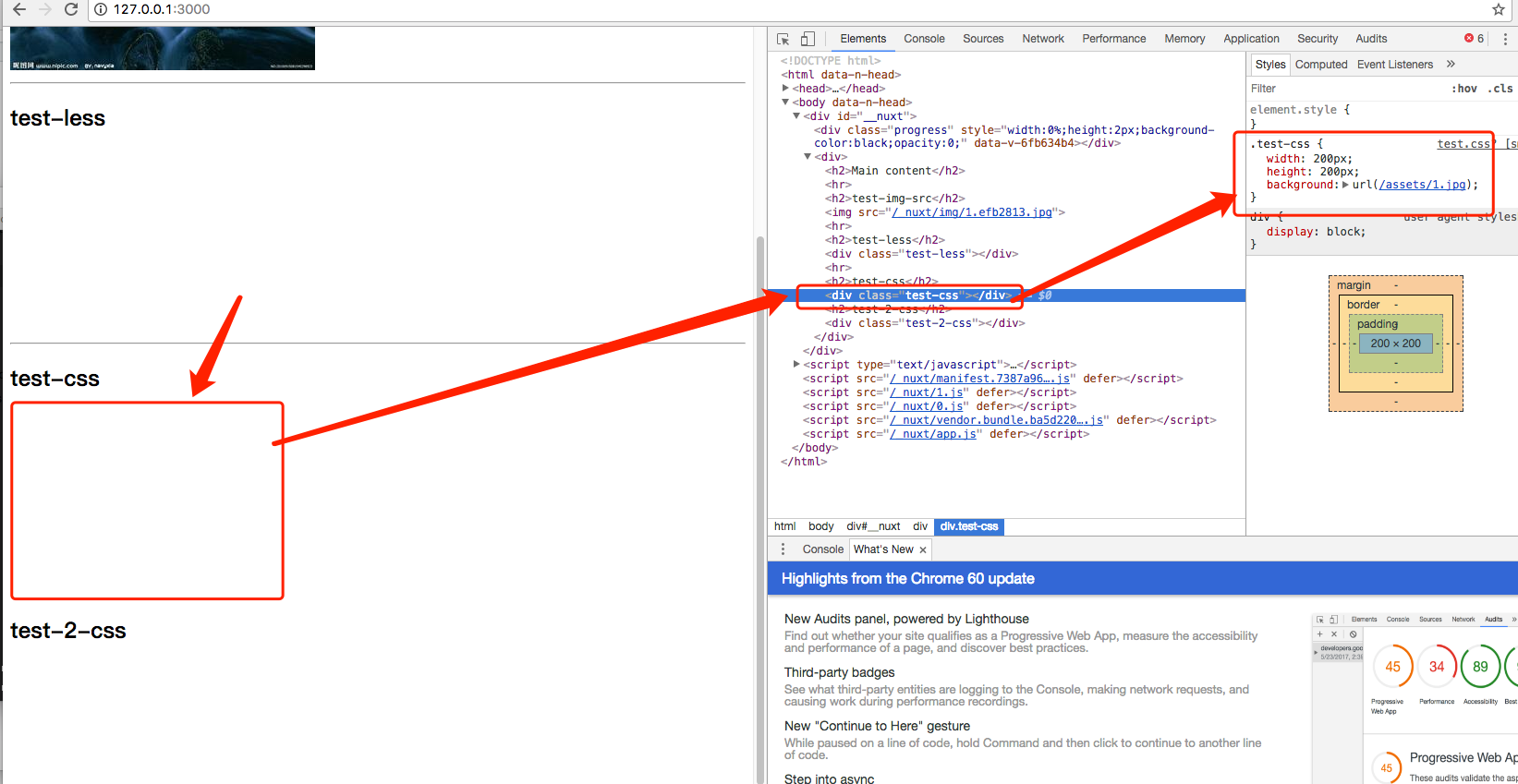The height and width of the screenshot is (784, 1518).
Task: Select the html breadcrumb item
Action: [785, 526]
